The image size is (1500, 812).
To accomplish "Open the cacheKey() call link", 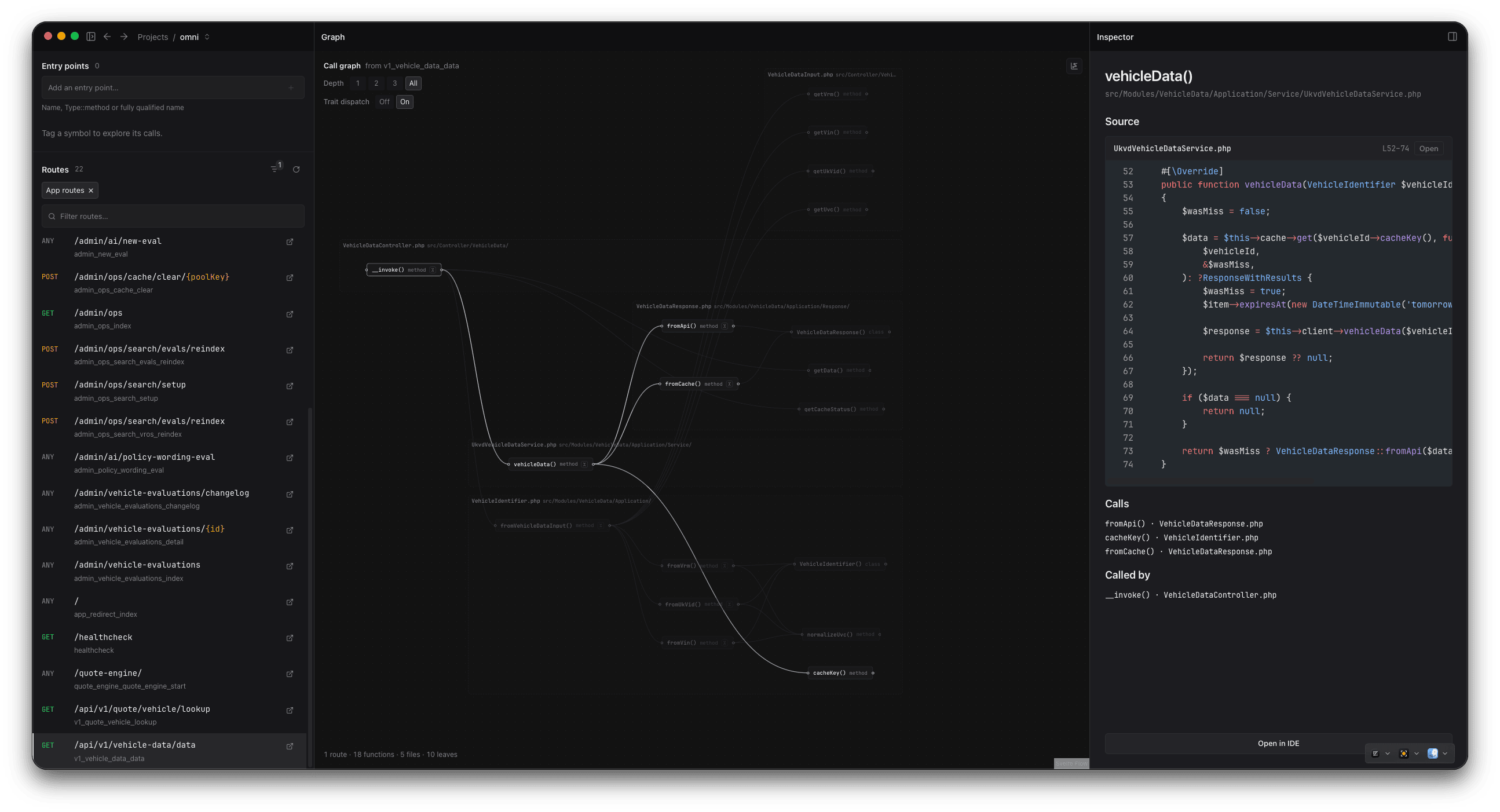I will 1181,537.
